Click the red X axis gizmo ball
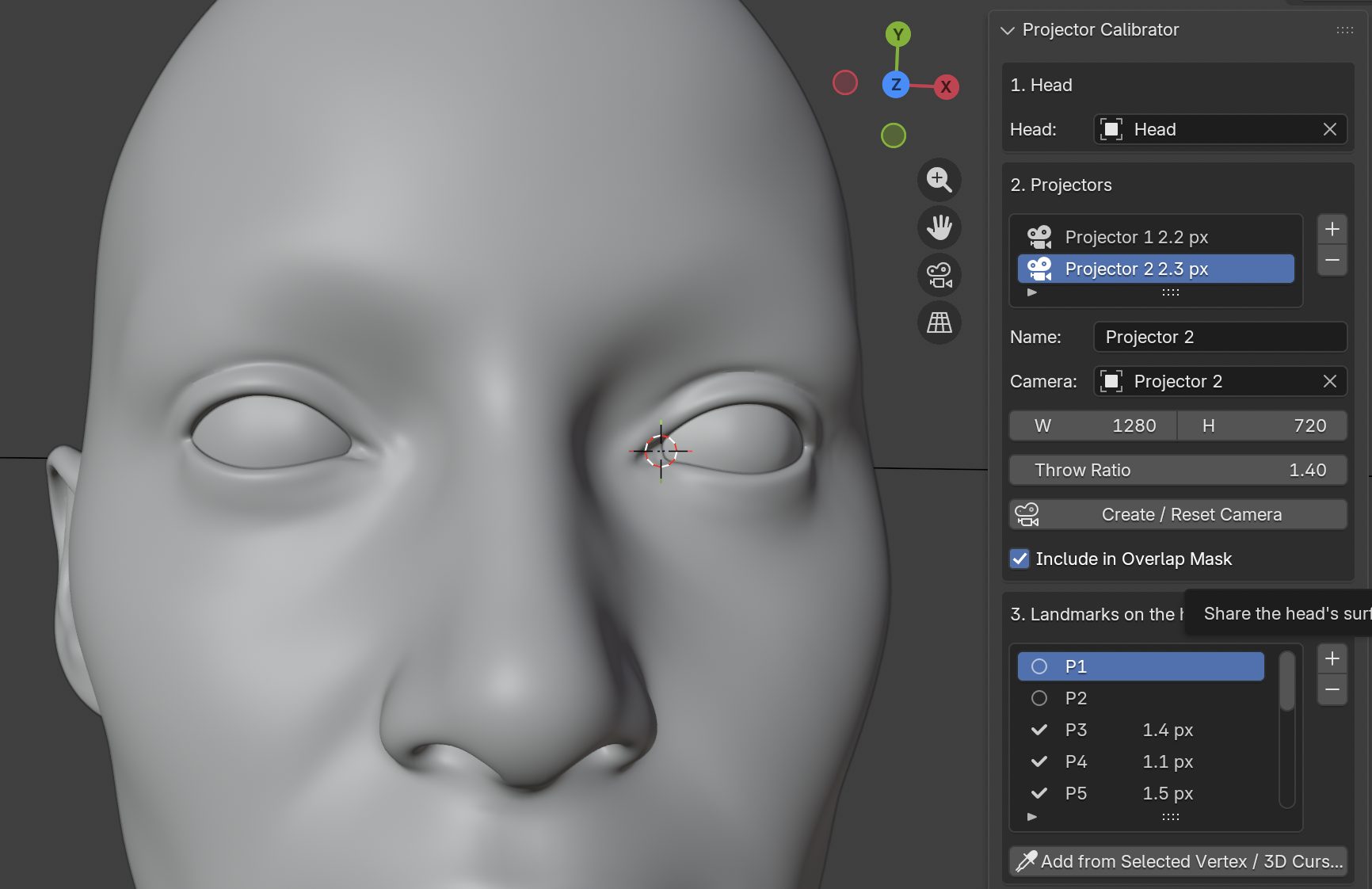 [x=946, y=87]
